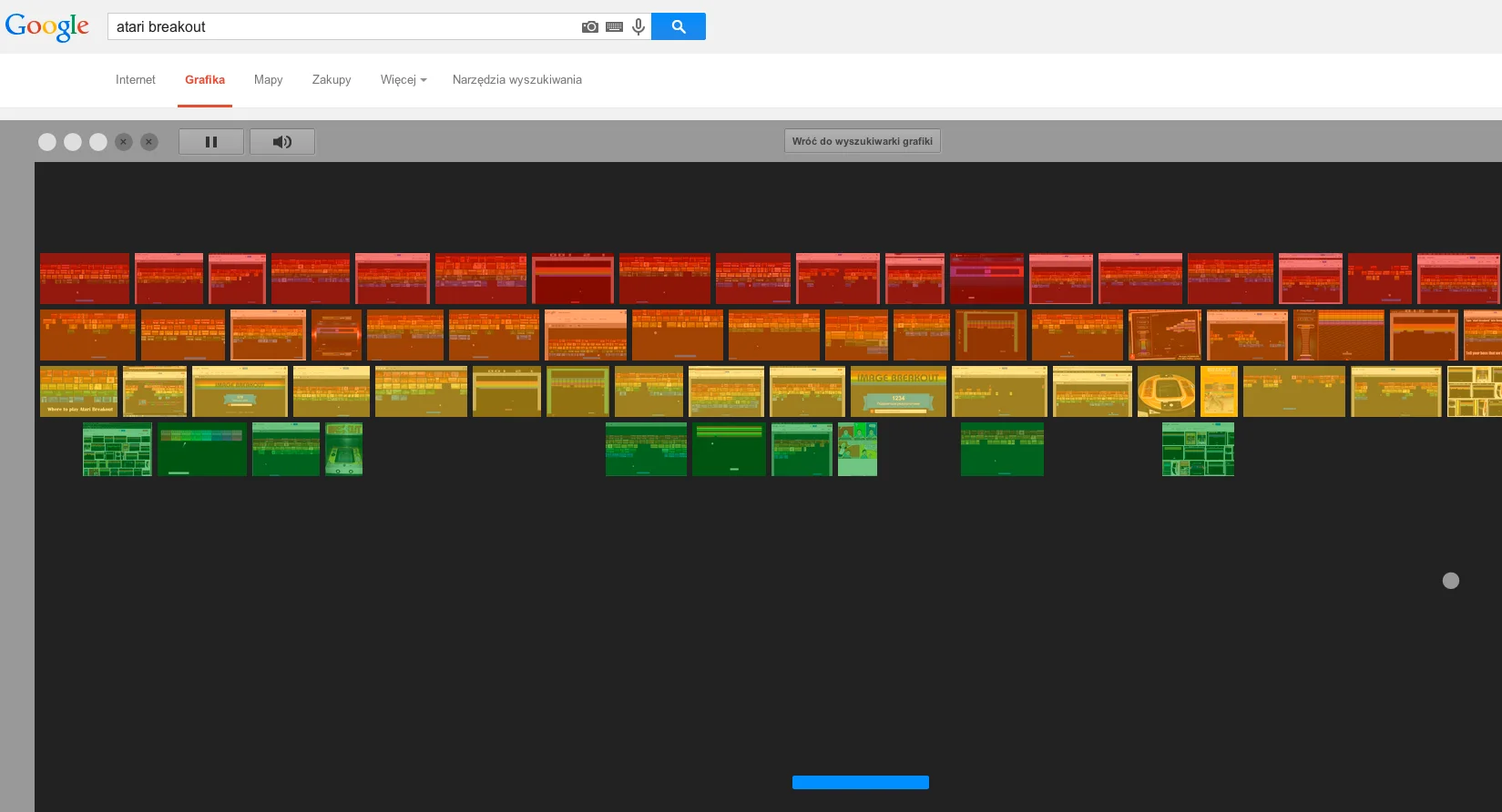Screen dimensions: 1502x812
Task: Click the gray ball
Action: (x=1451, y=581)
